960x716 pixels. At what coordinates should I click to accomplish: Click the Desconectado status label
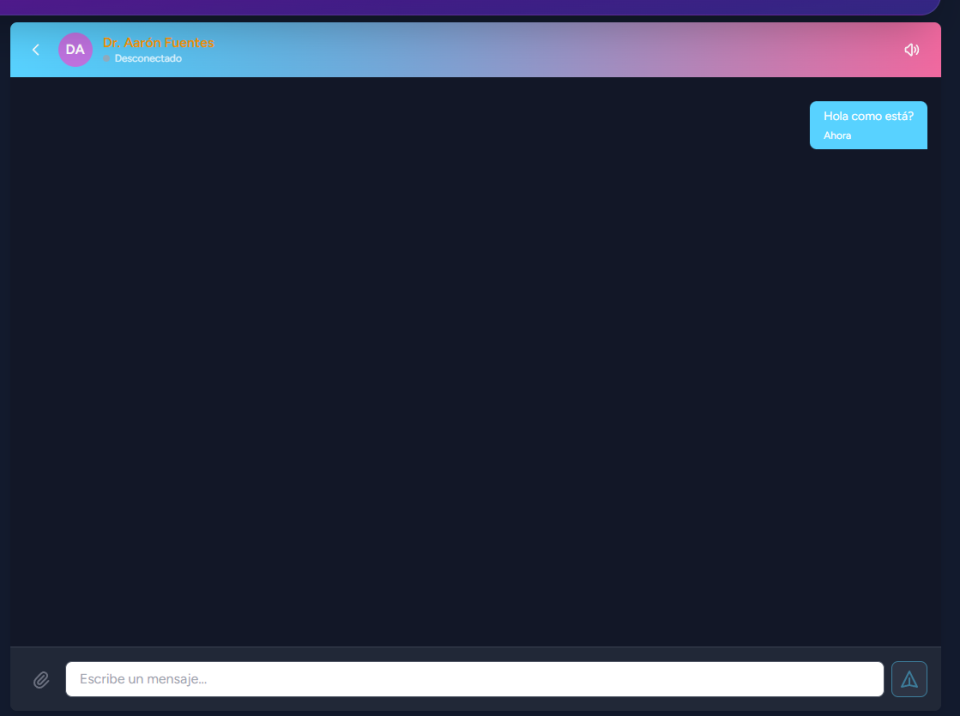click(148, 59)
